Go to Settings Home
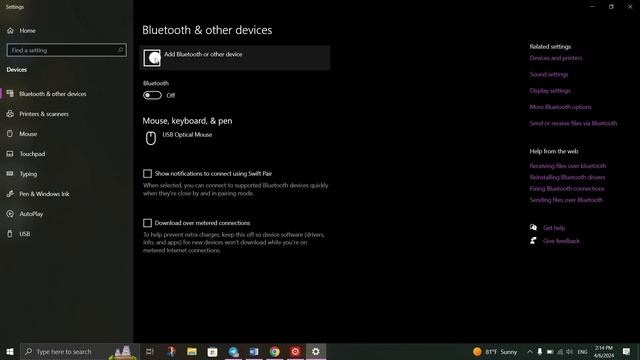The height and width of the screenshot is (360, 640). 21,31
